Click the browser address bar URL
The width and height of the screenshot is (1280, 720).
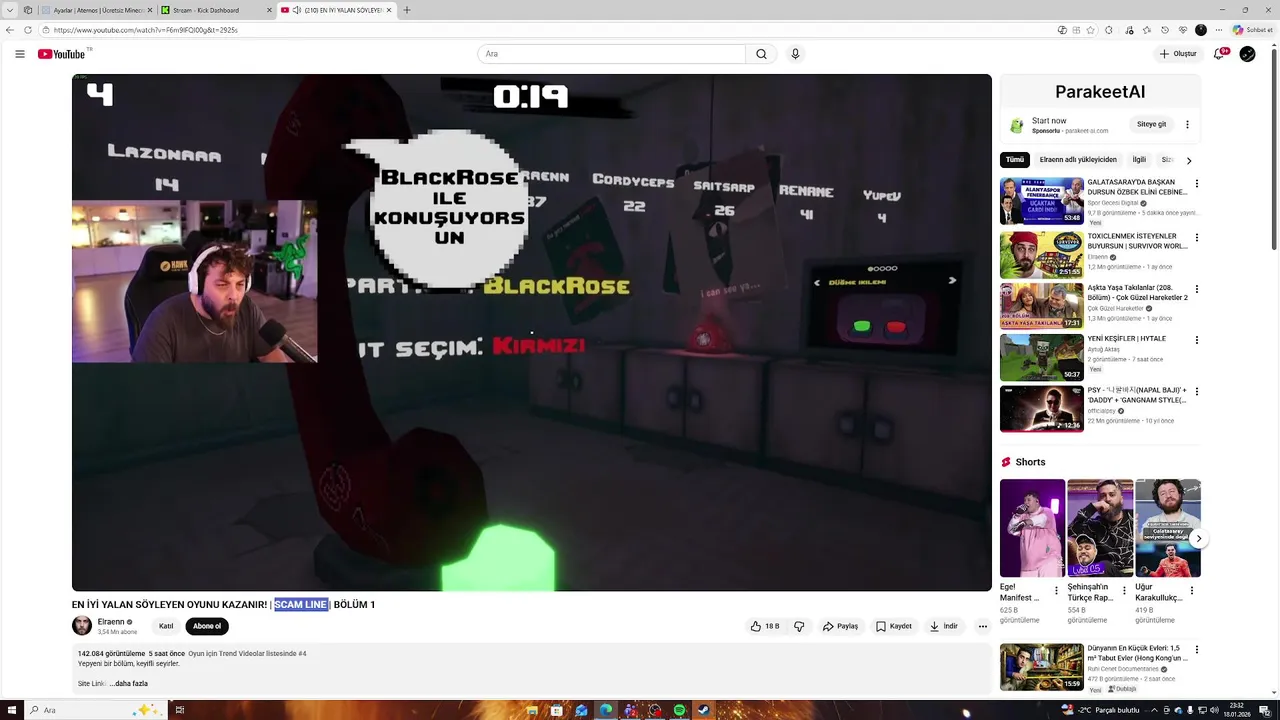click(145, 30)
